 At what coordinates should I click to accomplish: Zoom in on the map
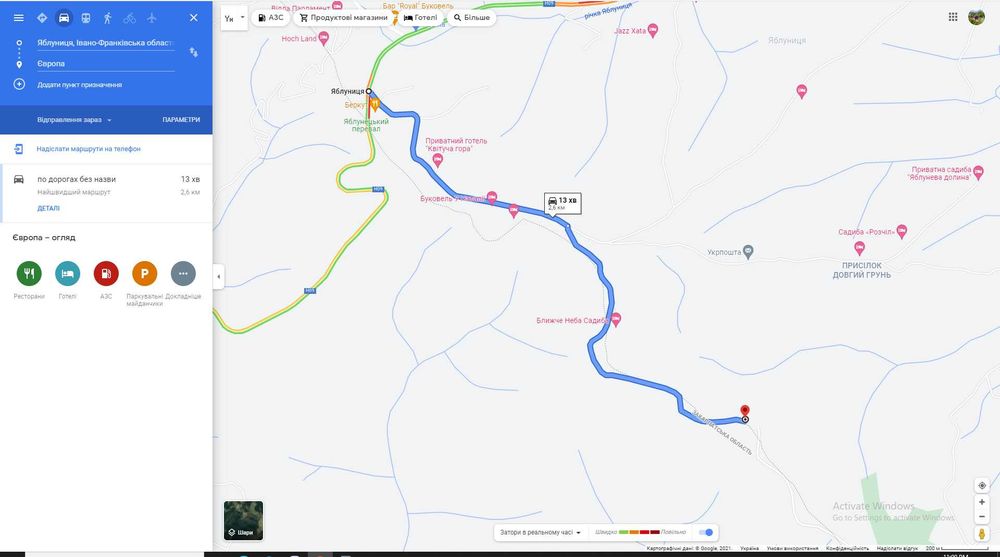pyautogui.click(x=982, y=503)
